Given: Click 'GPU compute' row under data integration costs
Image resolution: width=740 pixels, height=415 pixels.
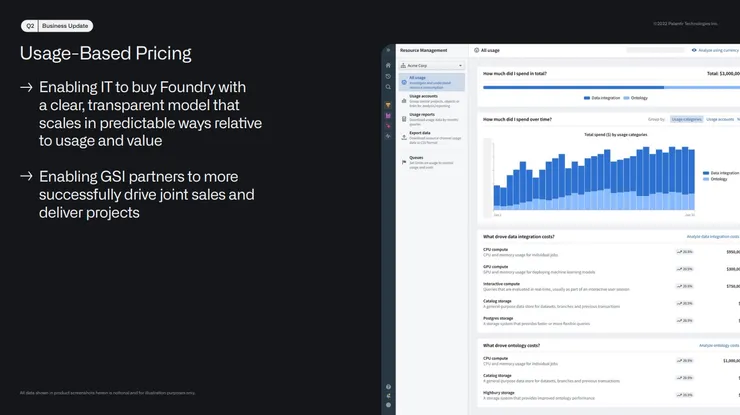Looking at the screenshot, I should 611,269.
